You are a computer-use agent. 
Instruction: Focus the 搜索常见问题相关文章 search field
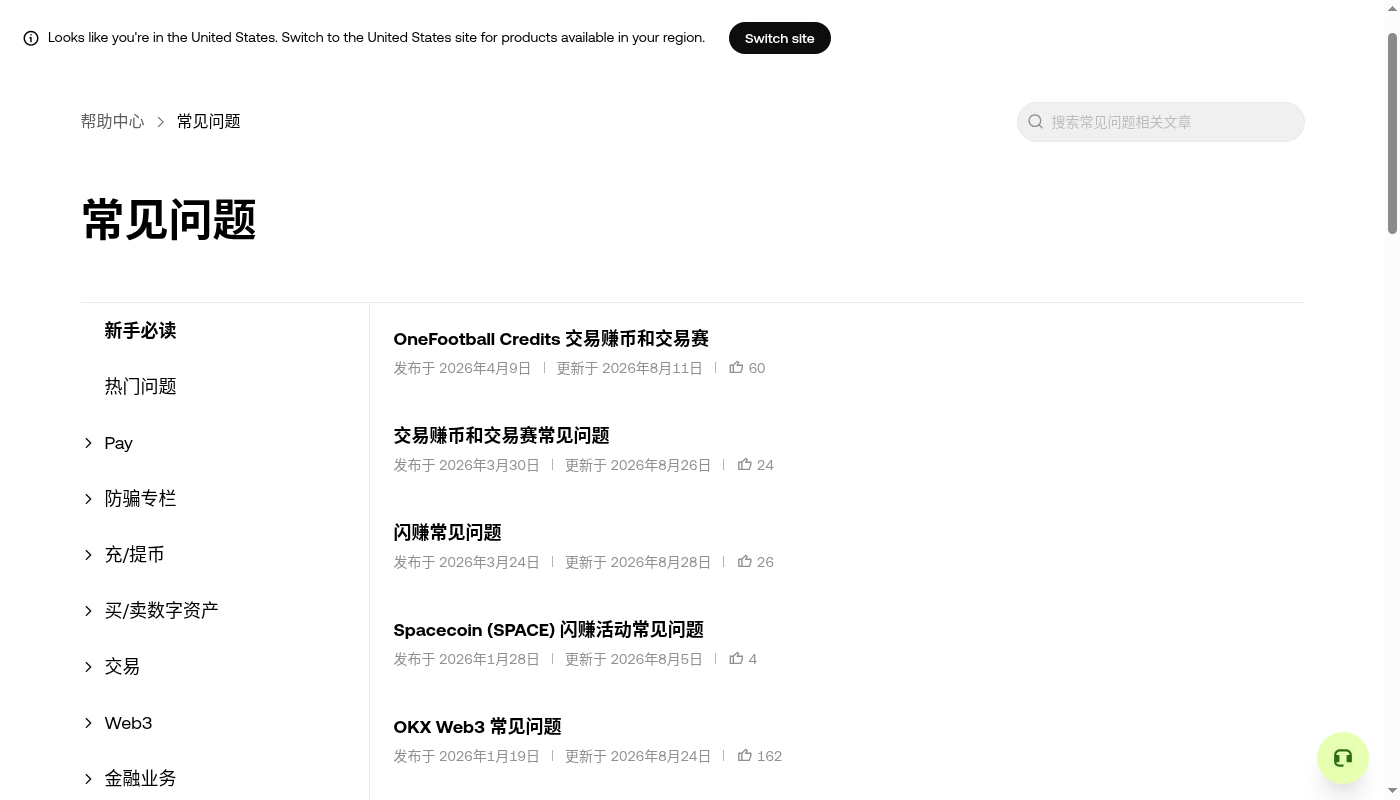click(1161, 122)
